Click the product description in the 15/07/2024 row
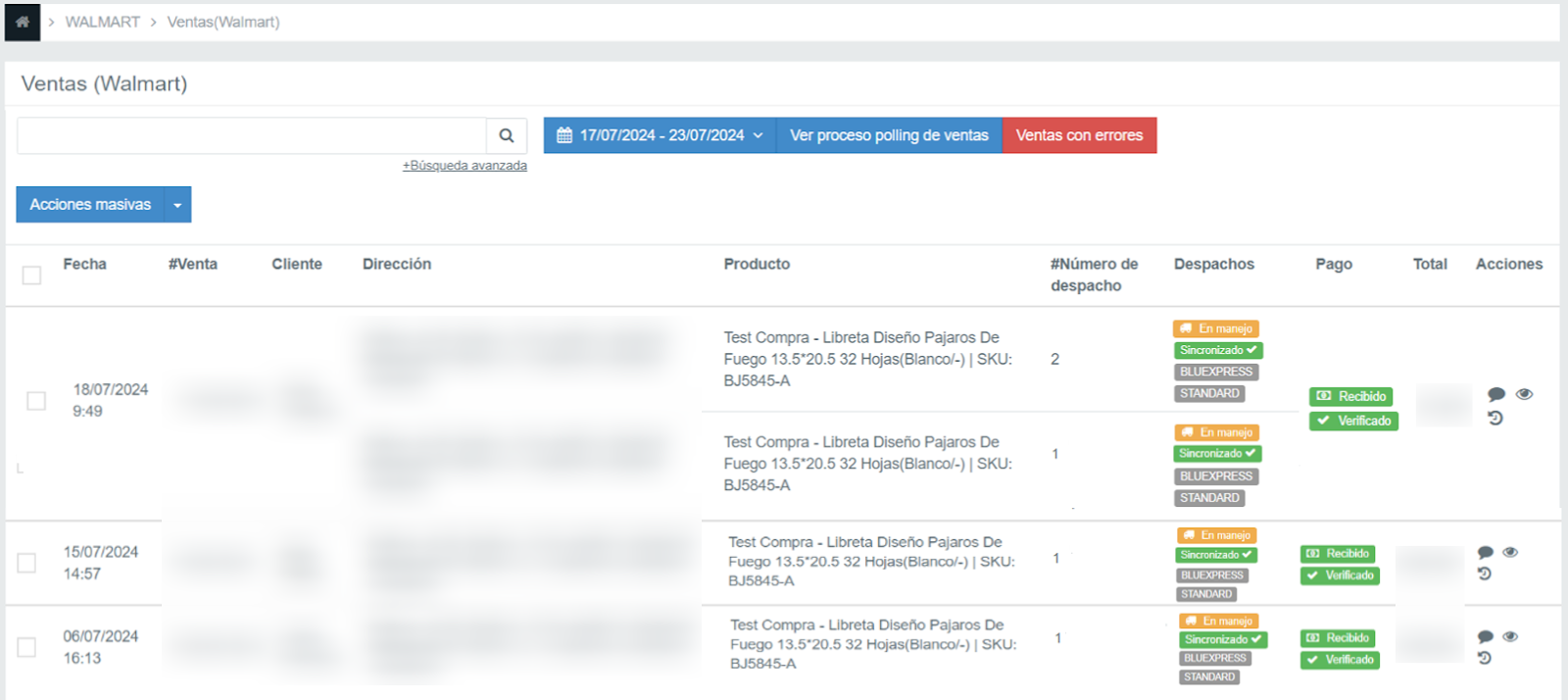Screen dimensions: 1568x700 (871, 562)
